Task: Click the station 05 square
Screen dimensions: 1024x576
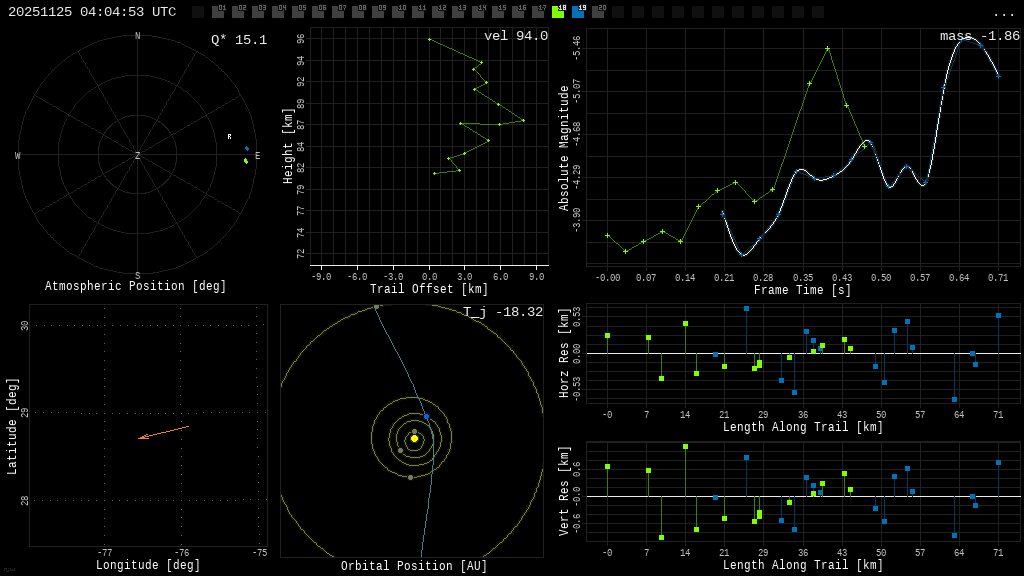Action: click(x=298, y=12)
